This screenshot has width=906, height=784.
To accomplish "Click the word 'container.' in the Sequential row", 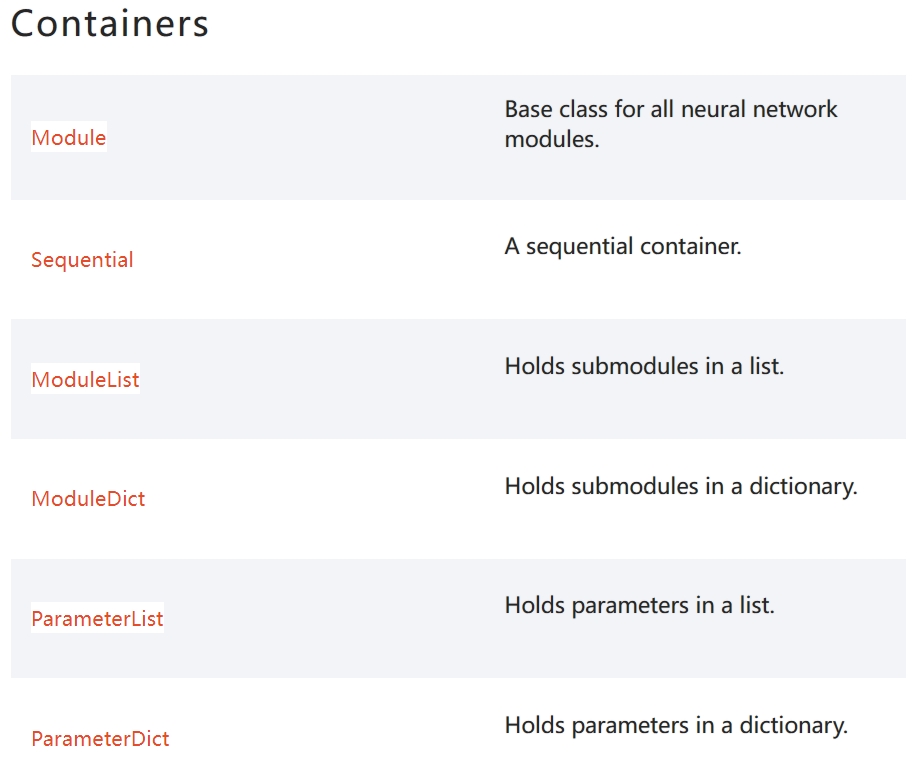I will tap(690, 246).
